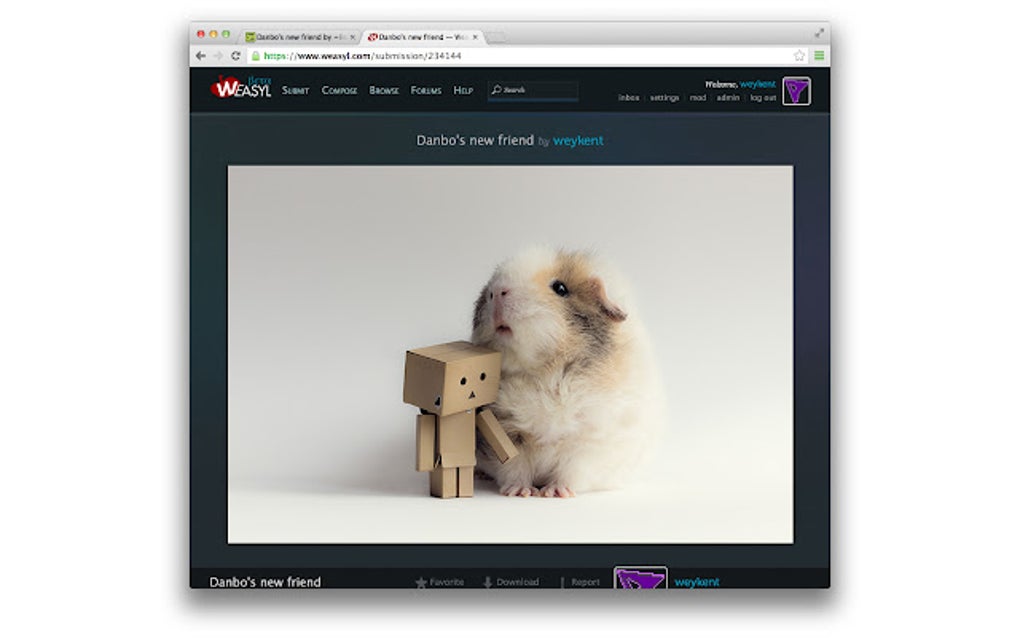Click the Weasyl logo
Image resolution: width=1020 pixels, height=638 pixels.
[241, 87]
